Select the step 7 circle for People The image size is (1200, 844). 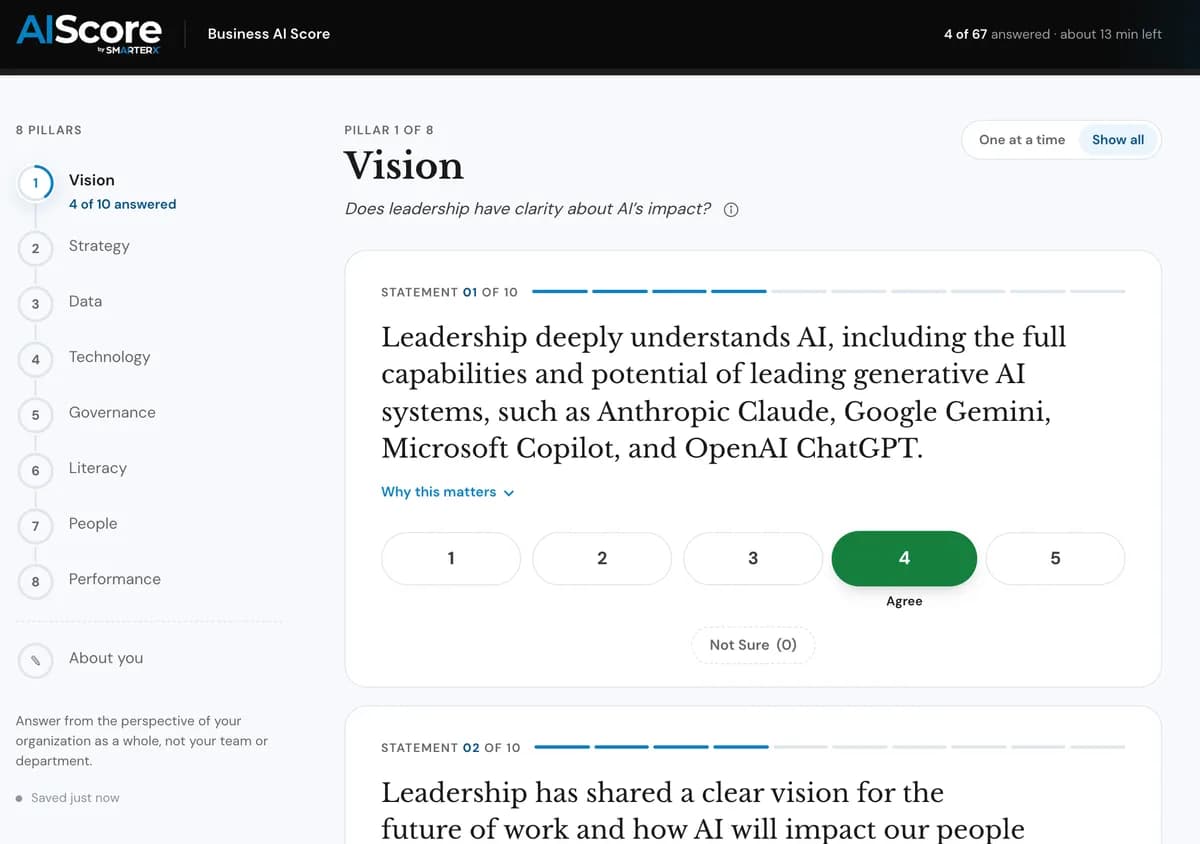point(35,526)
